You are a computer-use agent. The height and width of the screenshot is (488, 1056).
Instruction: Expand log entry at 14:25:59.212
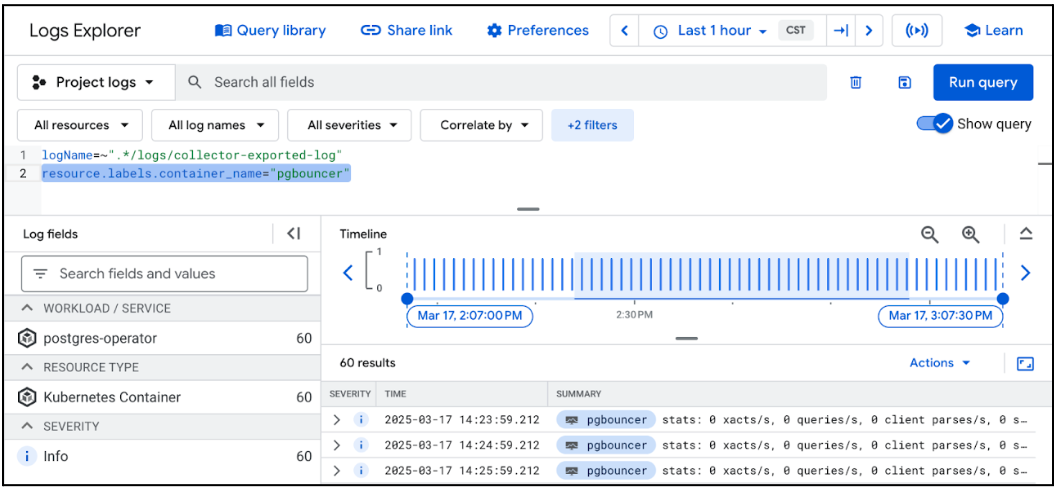(337, 470)
